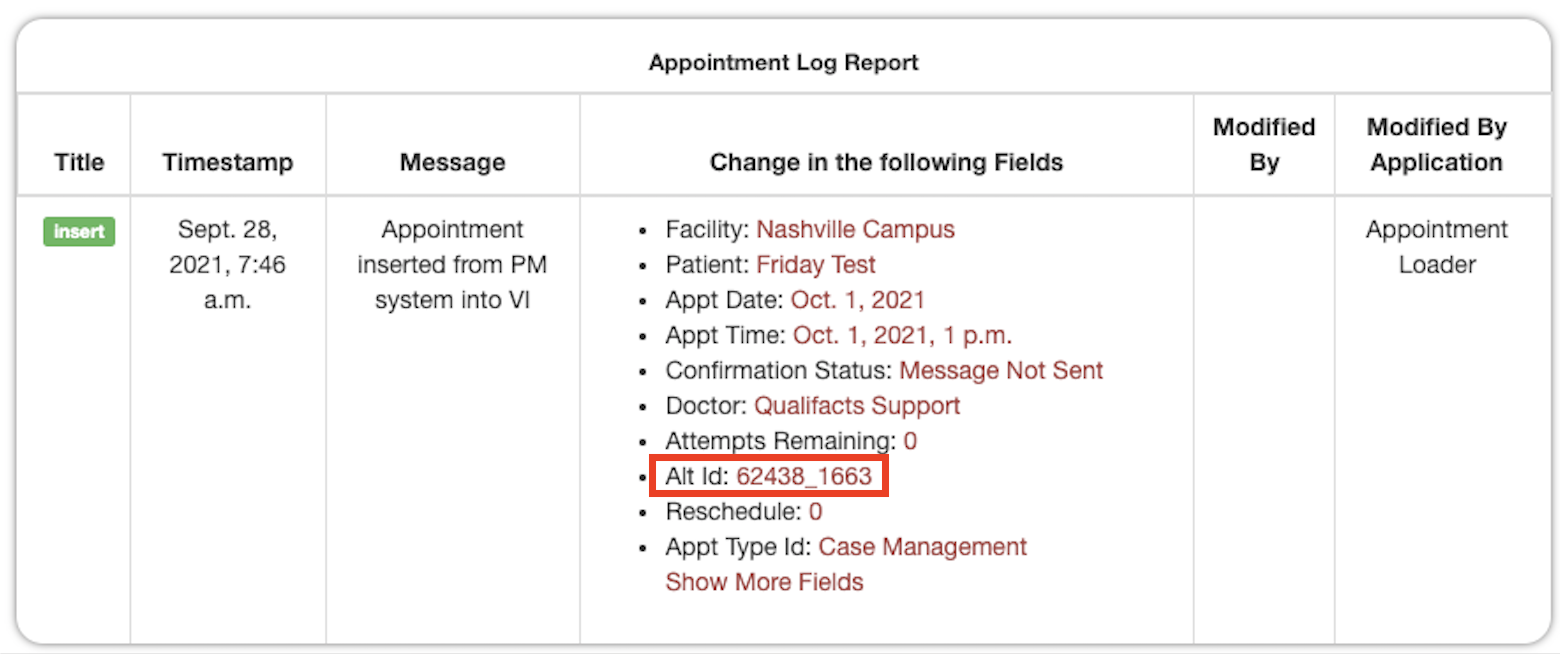This screenshot has height=654, width=1560.
Task: Expand Show More Fields
Action: click(x=764, y=582)
